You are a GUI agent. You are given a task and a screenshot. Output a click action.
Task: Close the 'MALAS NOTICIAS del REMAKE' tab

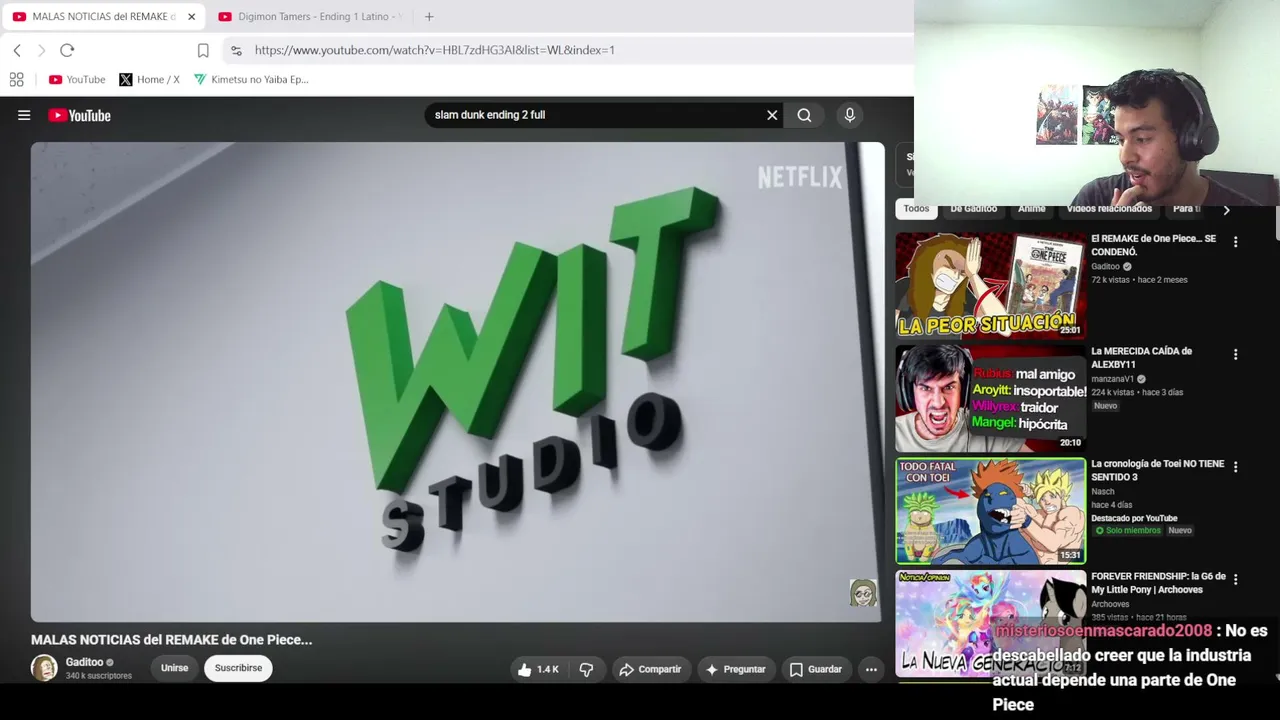point(191,16)
